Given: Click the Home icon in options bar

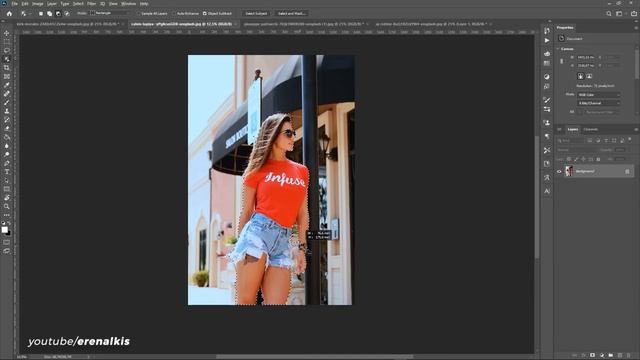Looking at the screenshot, I should click(9, 13).
